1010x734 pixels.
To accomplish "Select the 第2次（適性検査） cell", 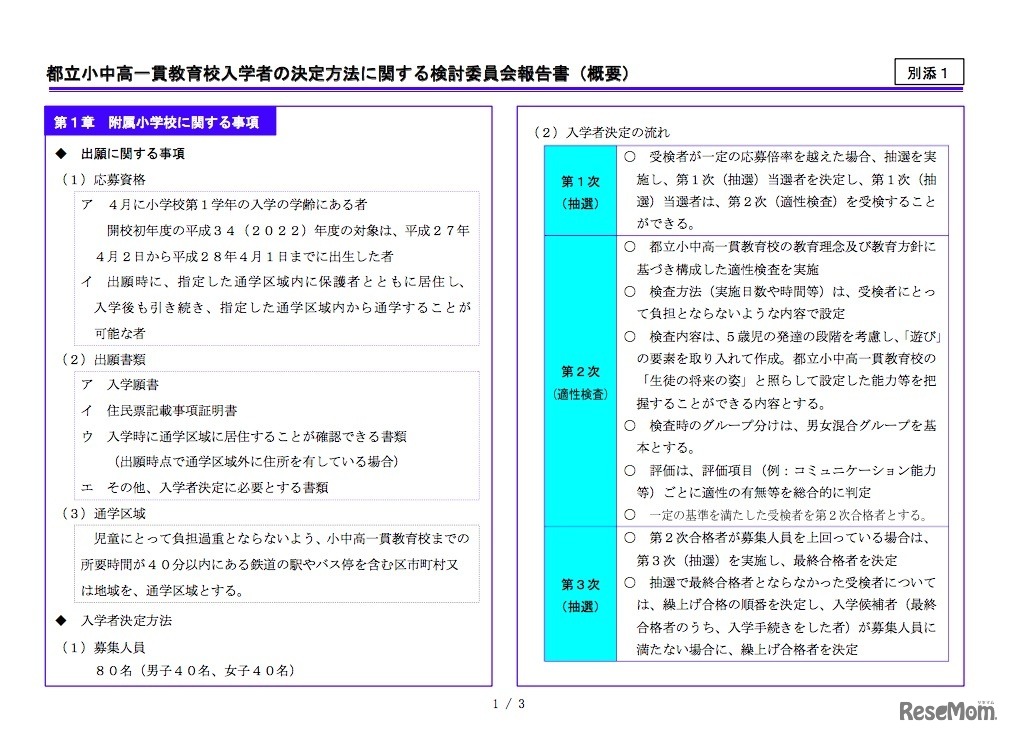I will coord(580,384).
